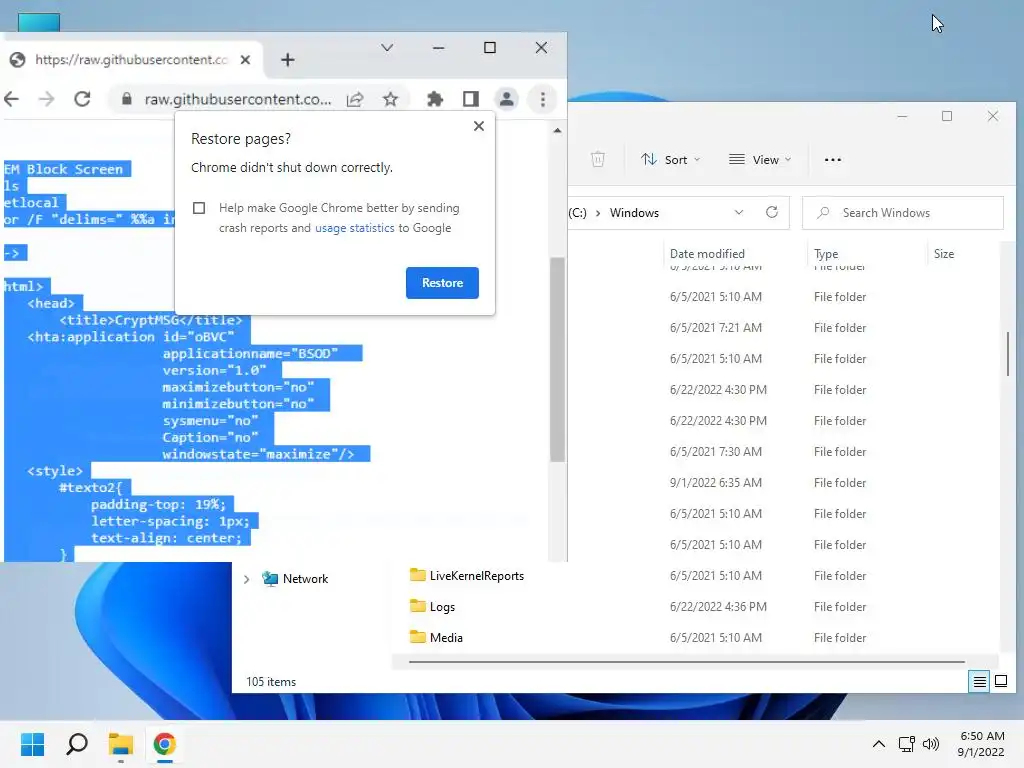The height and width of the screenshot is (768, 1024).
Task: Share this page icon in address bar
Action: (x=355, y=99)
